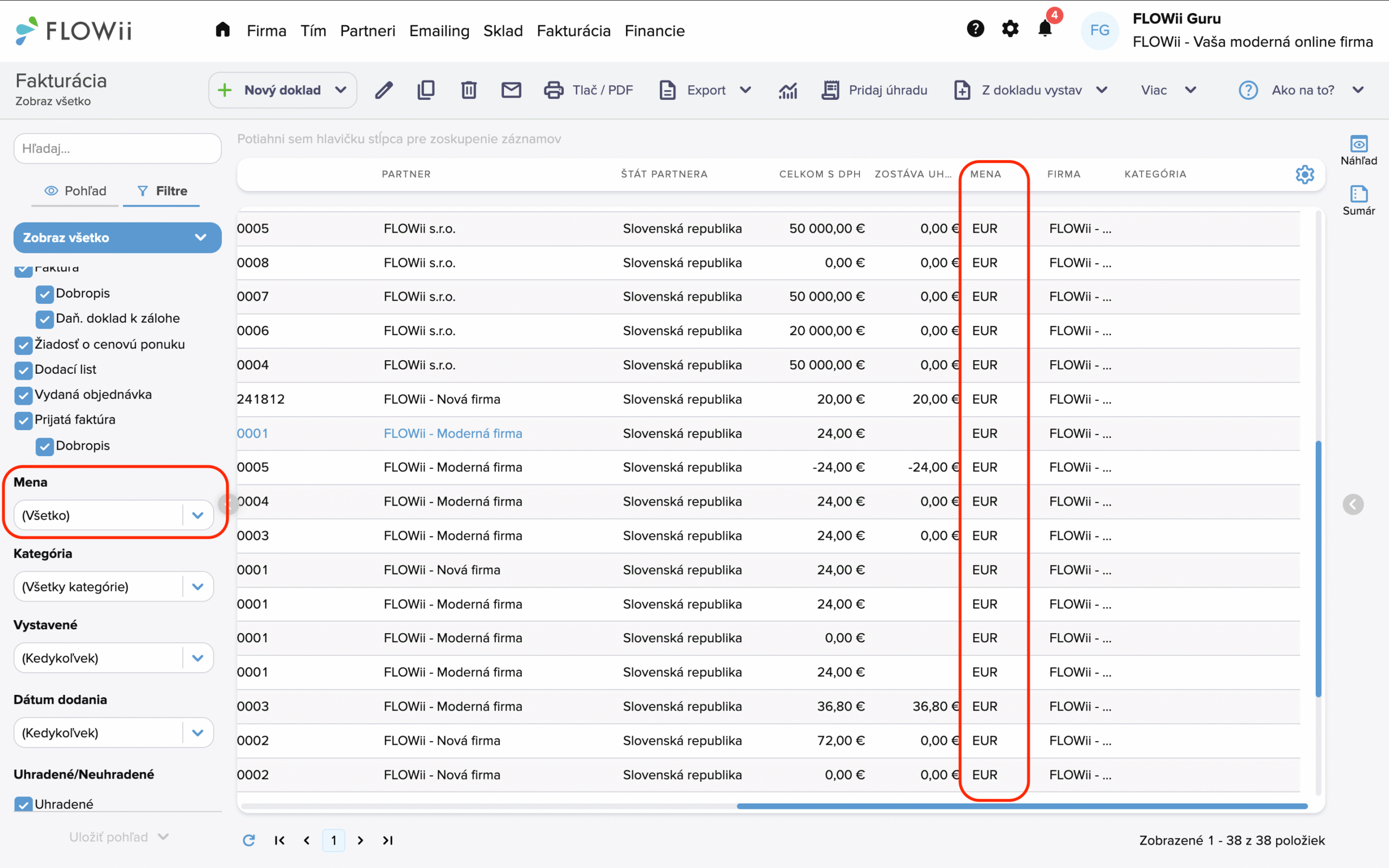This screenshot has height=868, width=1389.
Task: Open Partneri menu
Action: click(x=367, y=30)
